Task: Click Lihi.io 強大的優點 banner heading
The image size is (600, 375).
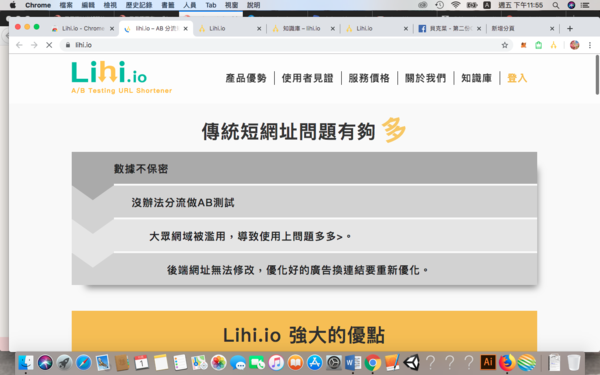Action: pos(304,335)
